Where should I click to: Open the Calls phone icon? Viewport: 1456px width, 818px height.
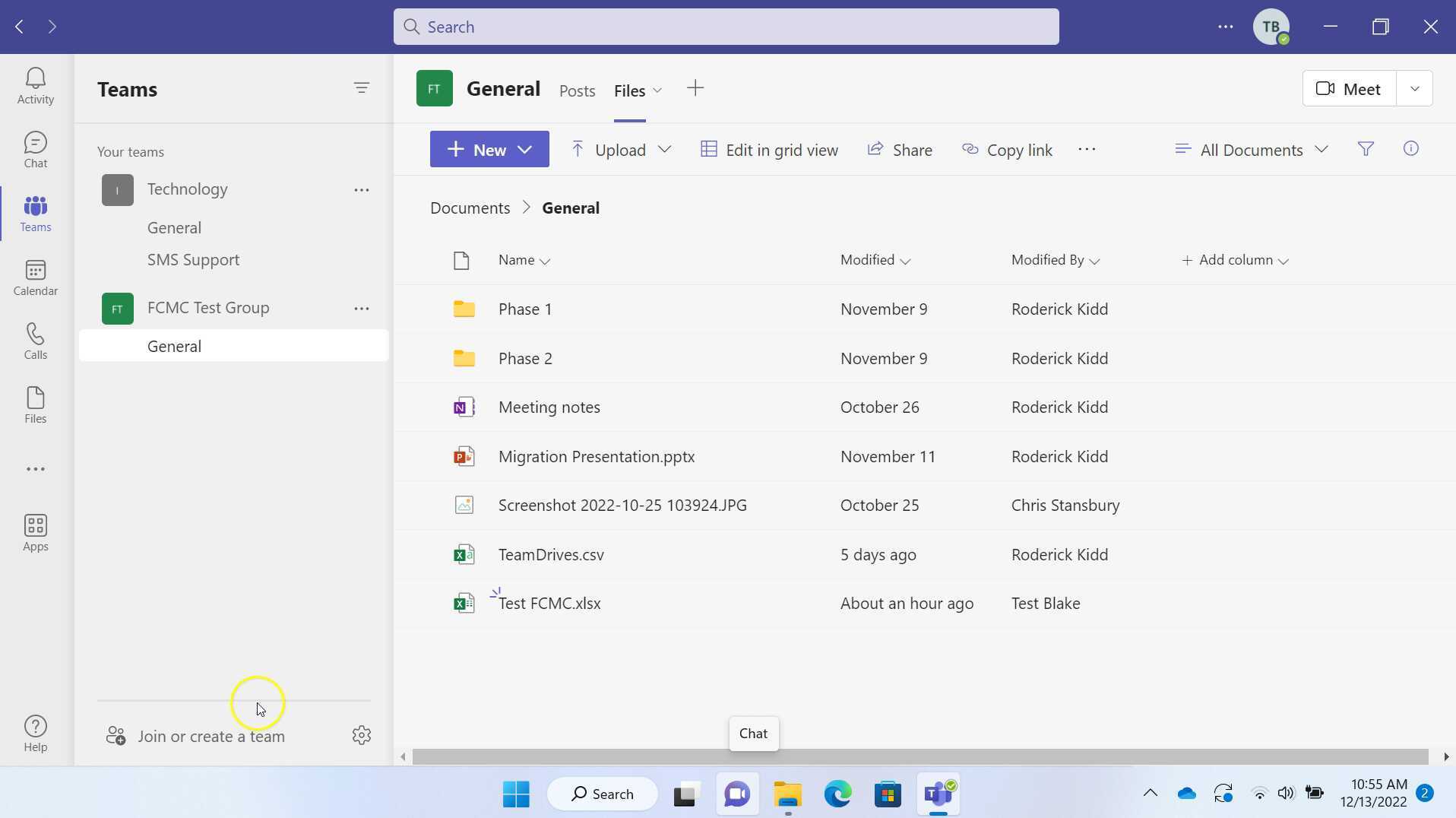(35, 341)
